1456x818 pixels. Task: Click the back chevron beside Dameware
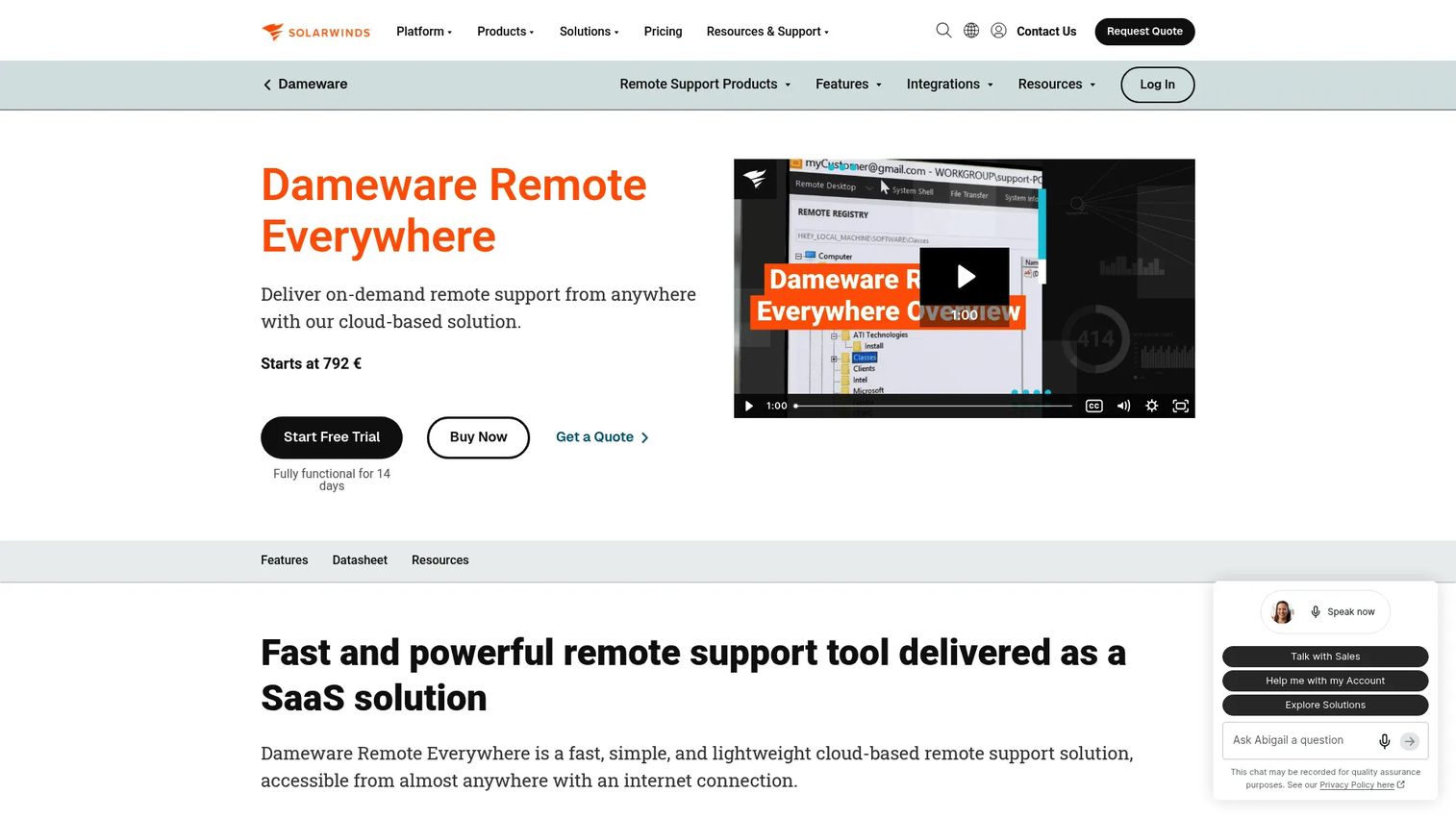click(267, 85)
